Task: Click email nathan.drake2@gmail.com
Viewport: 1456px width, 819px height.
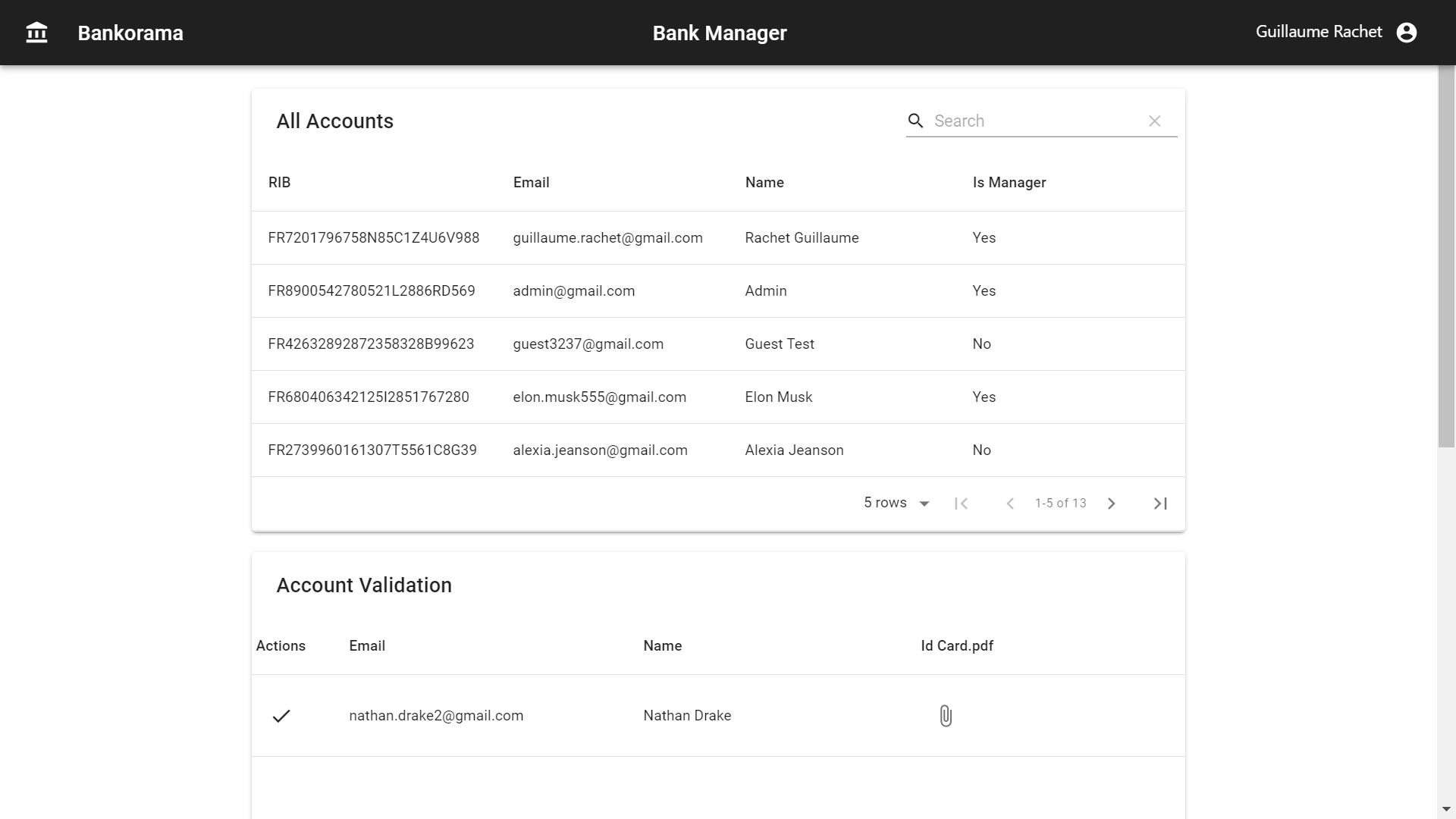Action: coord(436,715)
